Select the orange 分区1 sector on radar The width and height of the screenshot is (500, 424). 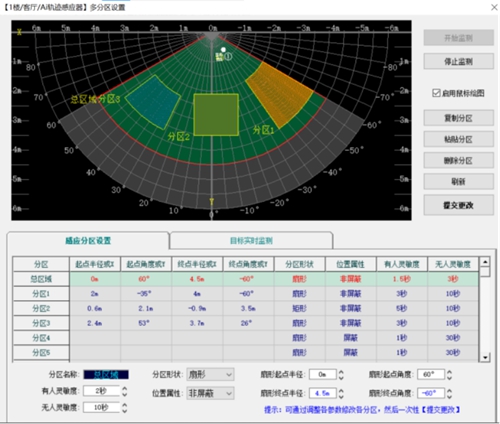pyautogui.click(x=280, y=94)
